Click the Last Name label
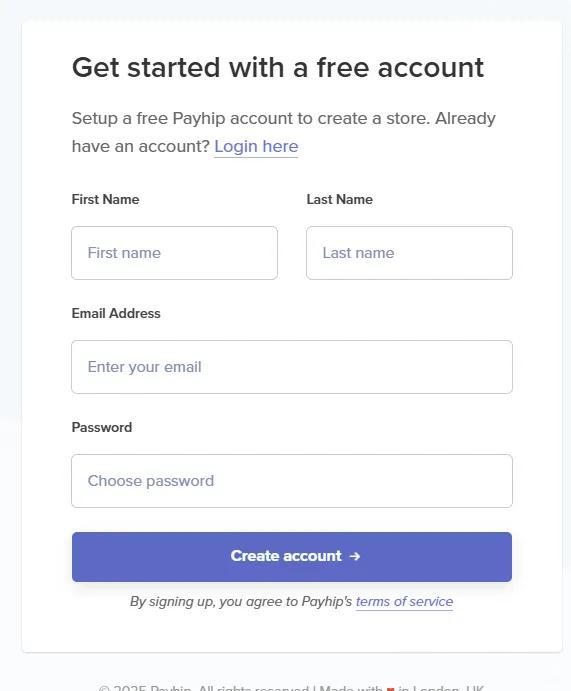The height and width of the screenshot is (691, 571). (x=340, y=199)
